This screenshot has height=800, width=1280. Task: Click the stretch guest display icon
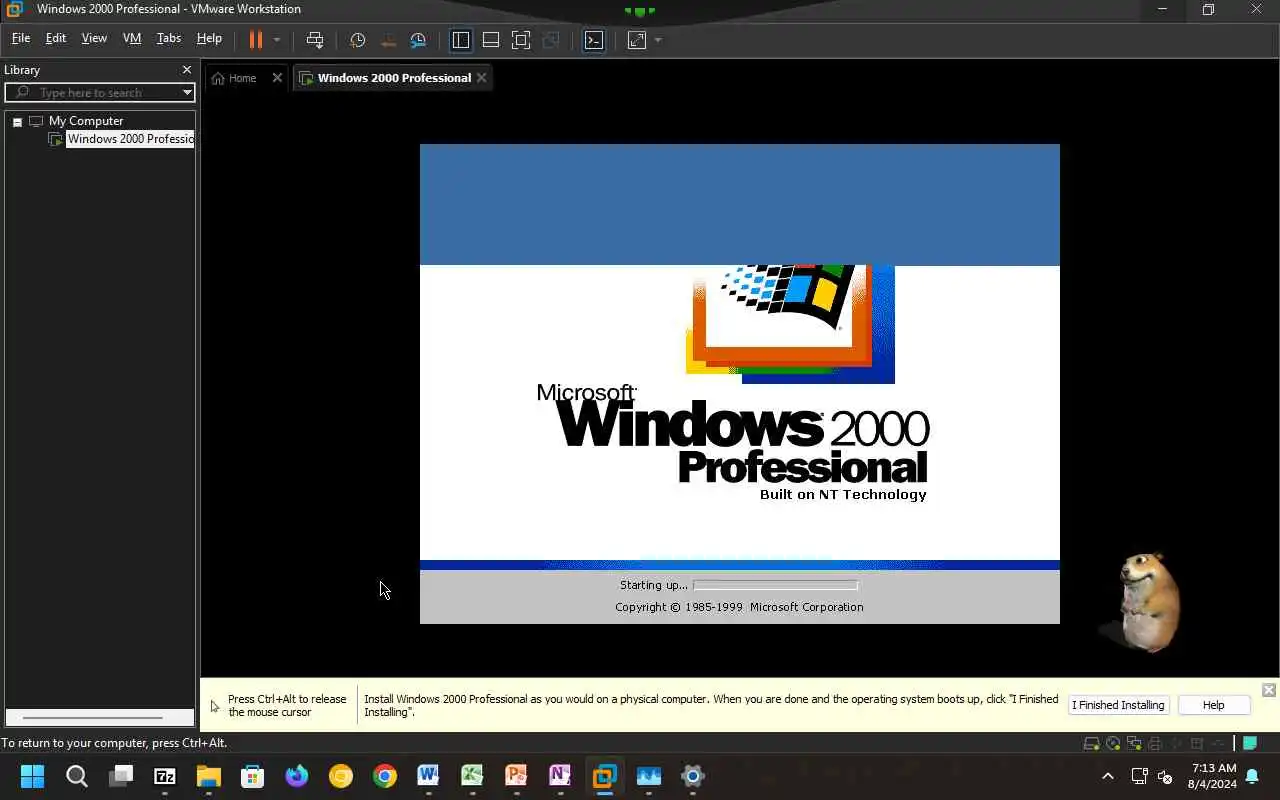click(637, 40)
